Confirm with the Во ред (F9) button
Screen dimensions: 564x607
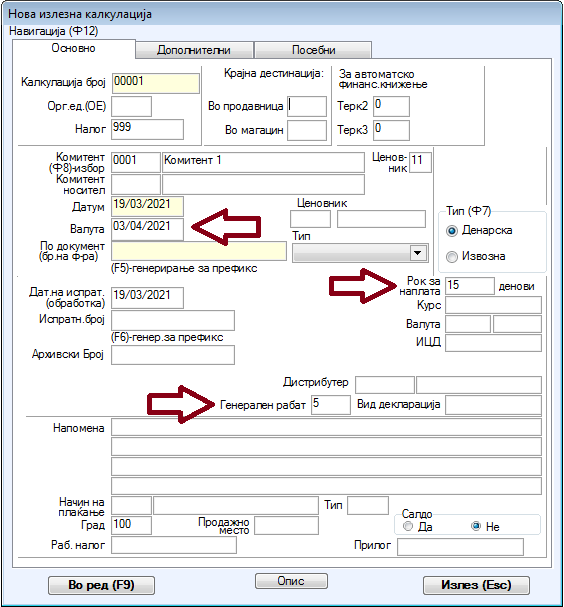[x=101, y=585]
